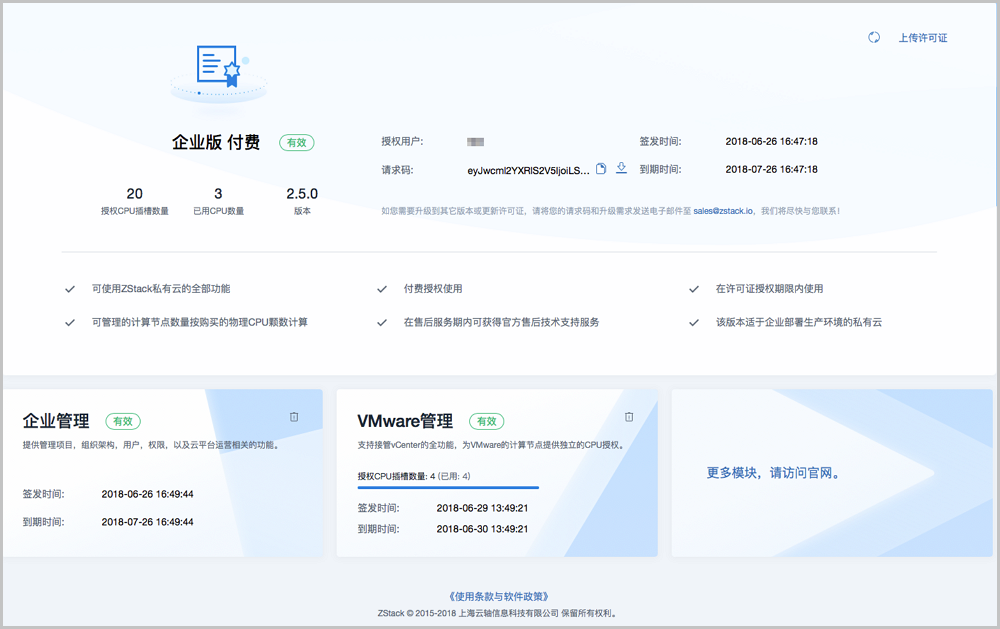The height and width of the screenshot is (629, 1000).
Task: Click 更多模块，请访问官网 card
Action: coord(773,473)
